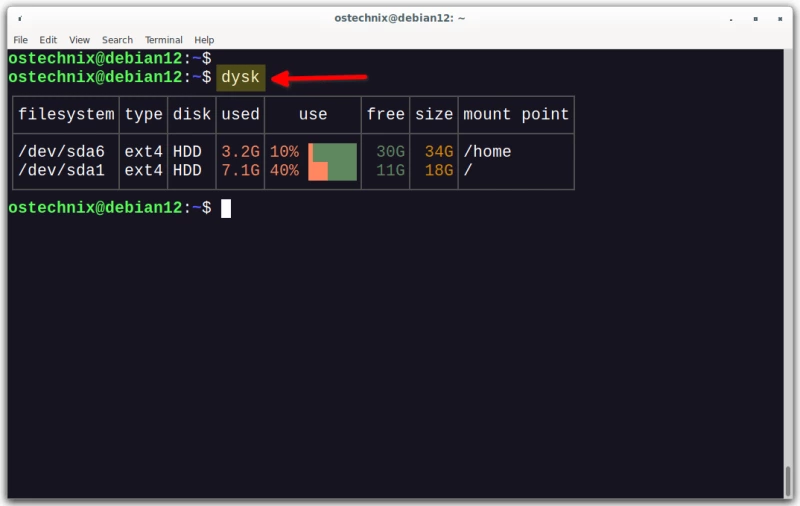Click the disk column header
Viewport: 800px width, 506px height.
pos(192,114)
